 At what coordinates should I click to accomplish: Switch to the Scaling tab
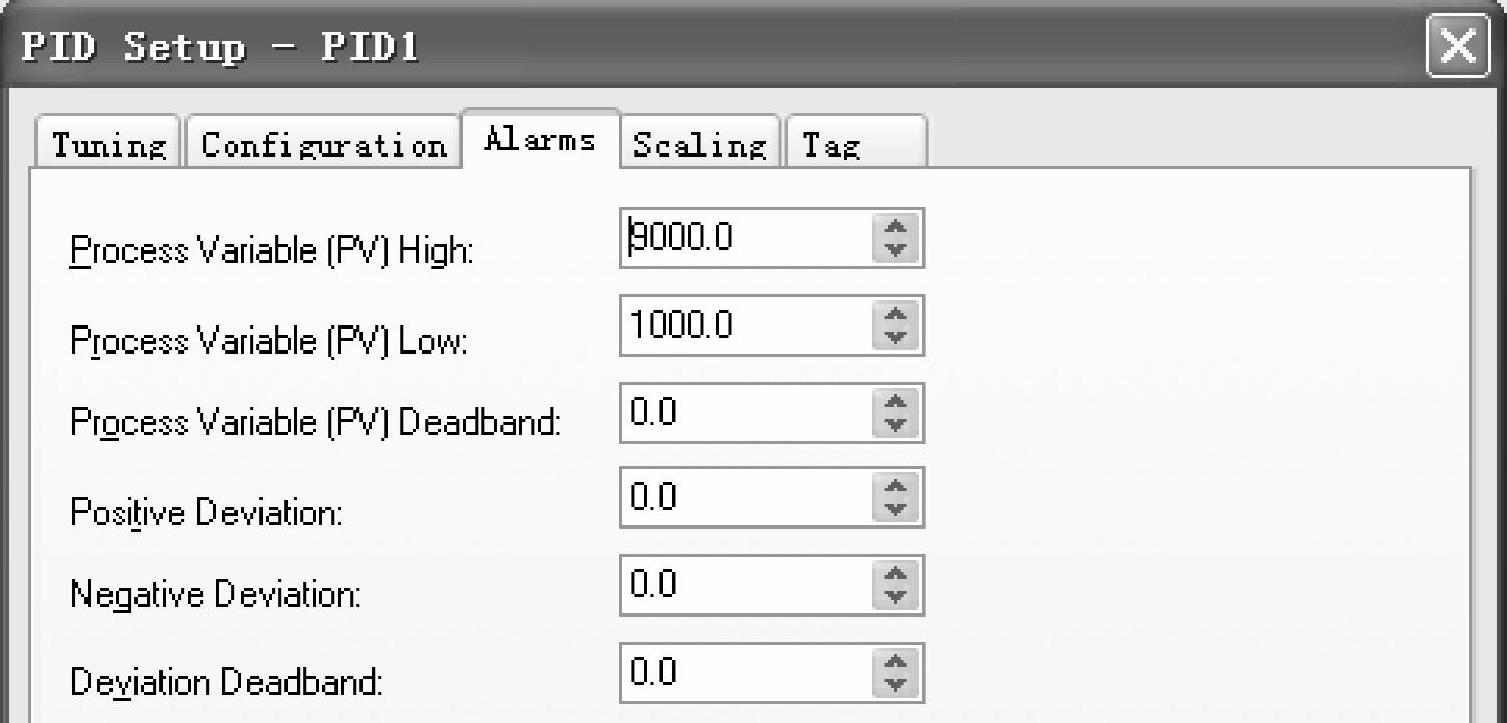pos(701,144)
